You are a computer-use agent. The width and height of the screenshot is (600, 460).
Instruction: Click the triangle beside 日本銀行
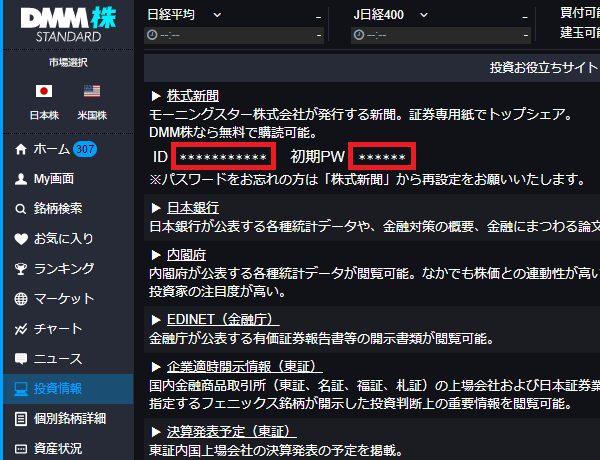(x=156, y=208)
